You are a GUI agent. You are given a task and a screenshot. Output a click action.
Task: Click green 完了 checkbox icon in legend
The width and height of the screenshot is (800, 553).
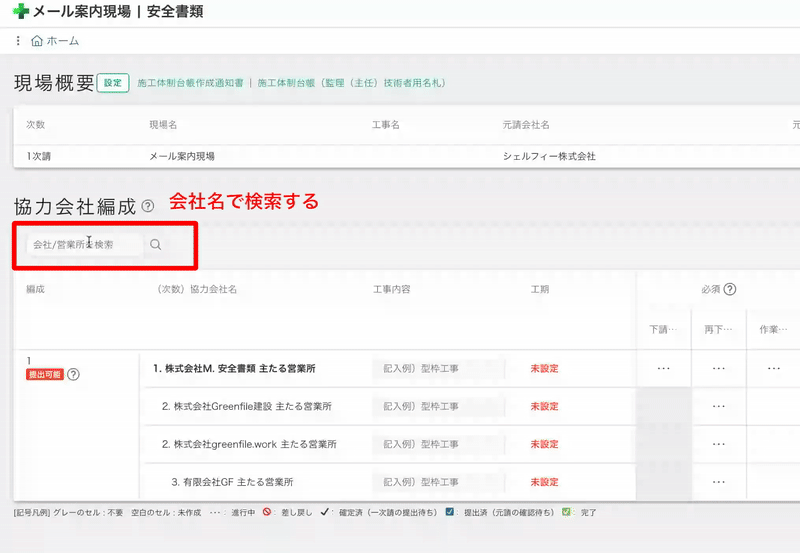(x=566, y=512)
